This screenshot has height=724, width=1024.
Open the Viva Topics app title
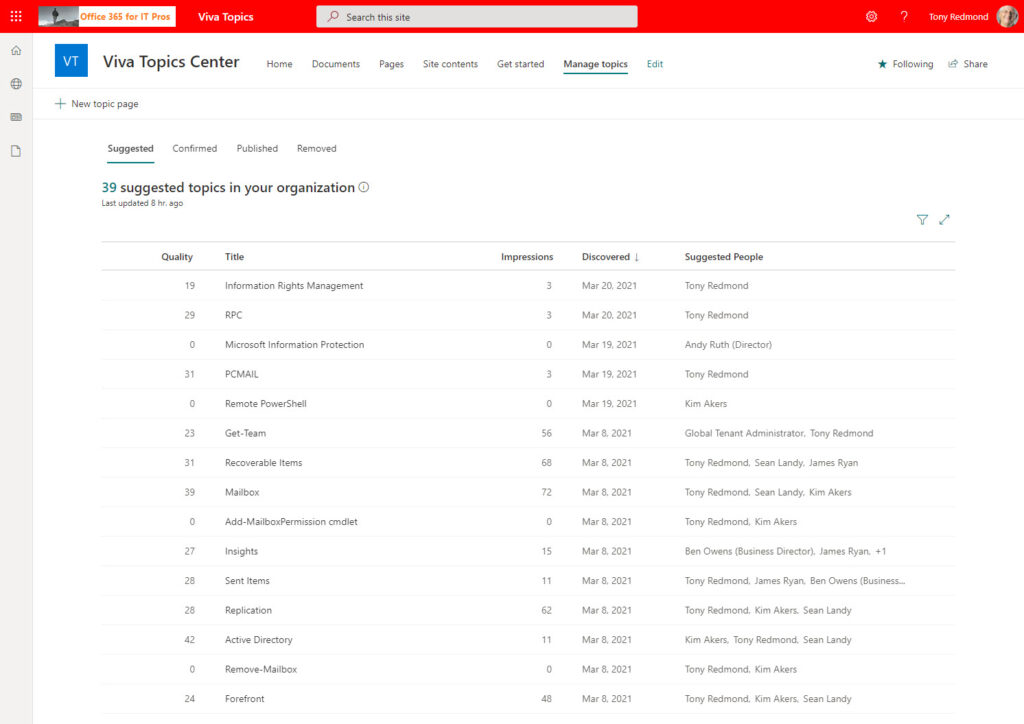tap(225, 17)
